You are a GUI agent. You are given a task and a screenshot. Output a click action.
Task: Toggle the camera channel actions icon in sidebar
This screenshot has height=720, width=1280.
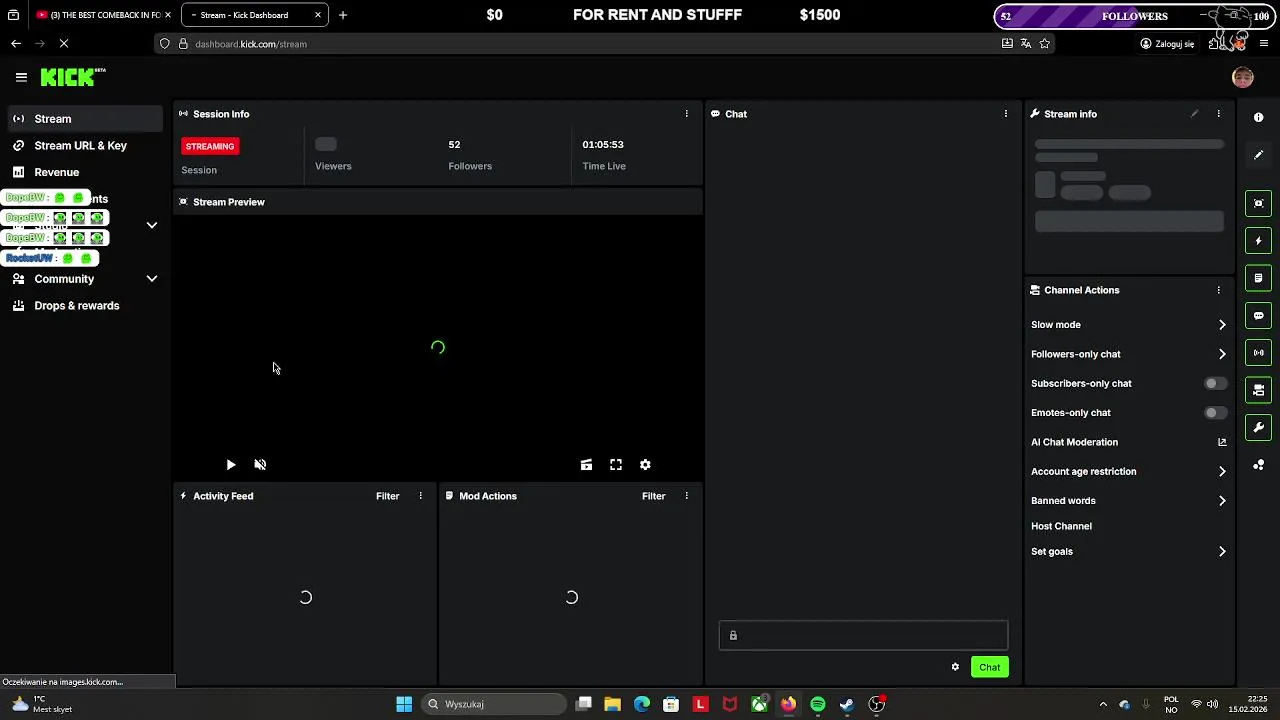(x=1259, y=390)
